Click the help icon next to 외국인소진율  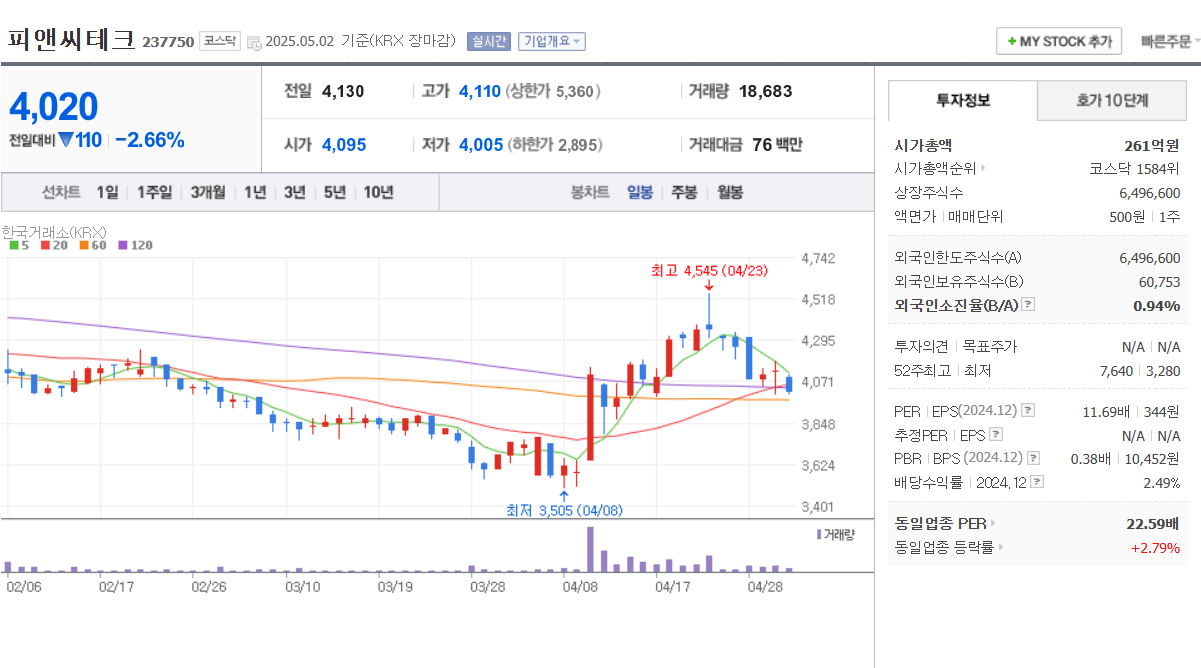click(x=1026, y=304)
